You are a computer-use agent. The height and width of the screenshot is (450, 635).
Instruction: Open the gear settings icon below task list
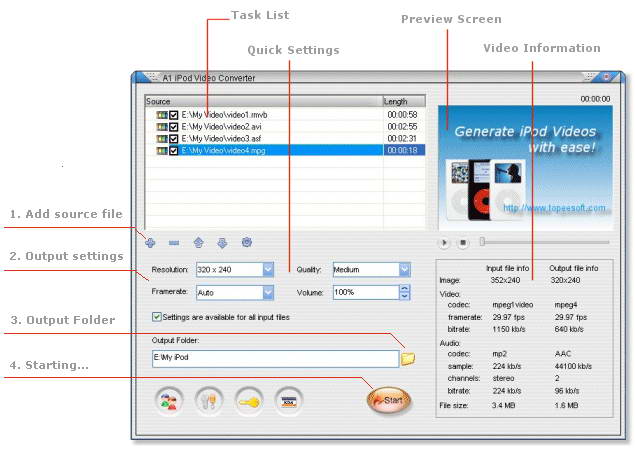[247, 242]
